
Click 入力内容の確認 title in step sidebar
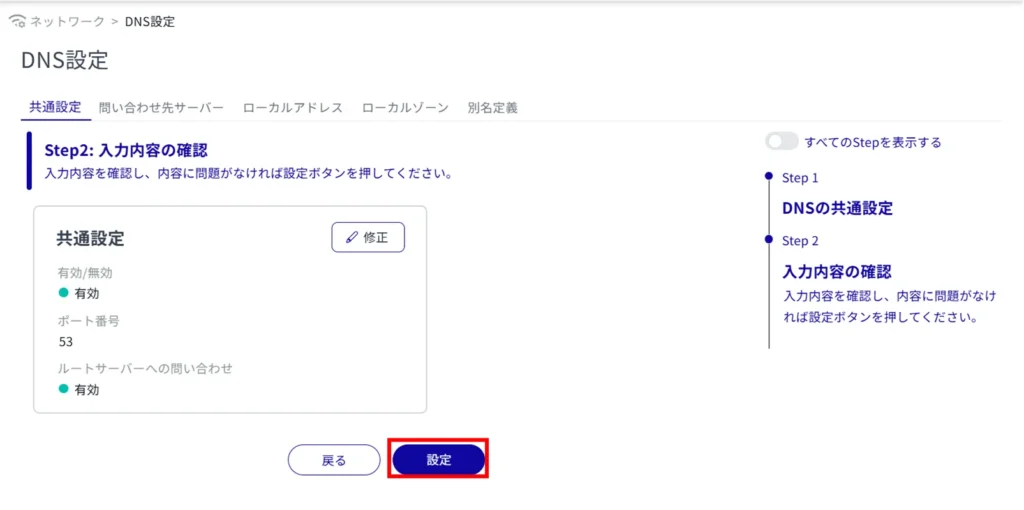pyautogui.click(x=836, y=271)
